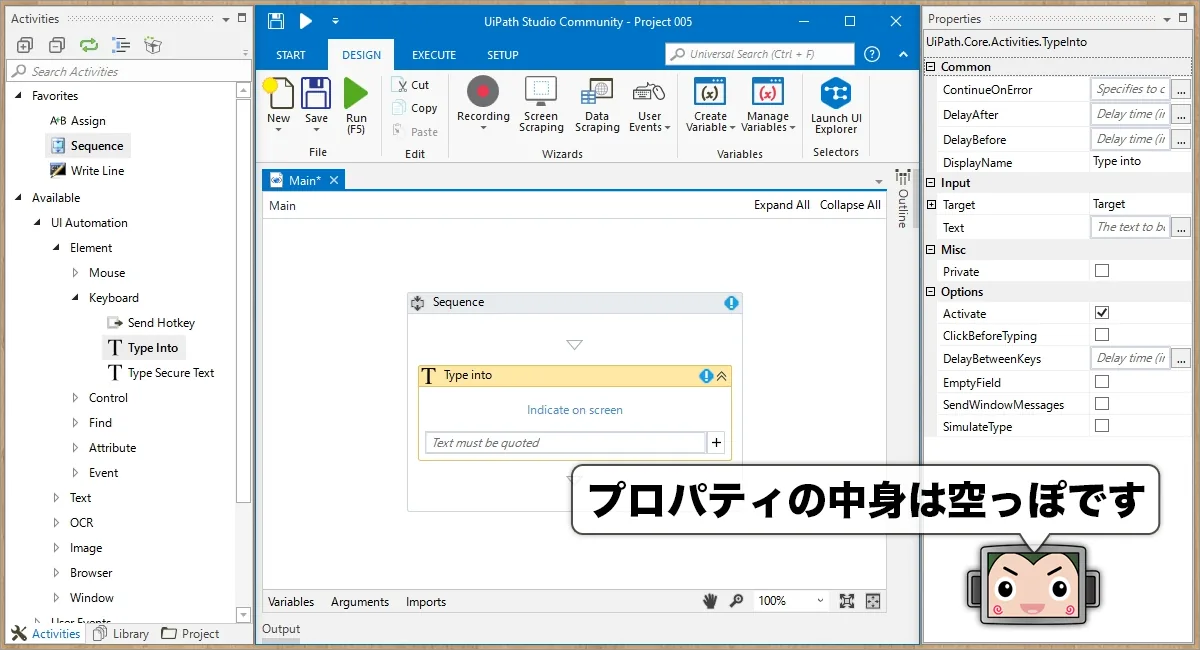Open the Library panel tab
The image size is (1200, 650).
(121, 634)
